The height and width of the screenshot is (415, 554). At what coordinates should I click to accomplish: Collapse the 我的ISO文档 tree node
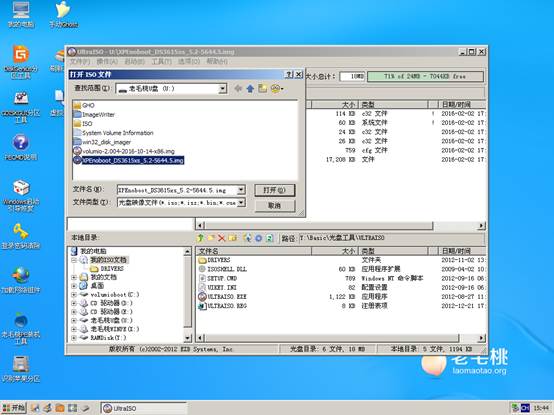[74, 260]
